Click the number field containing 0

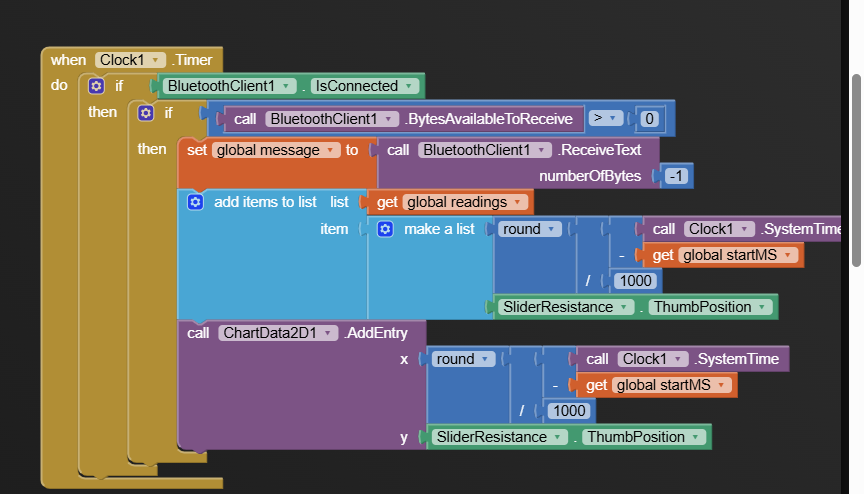pyautogui.click(x=650, y=119)
